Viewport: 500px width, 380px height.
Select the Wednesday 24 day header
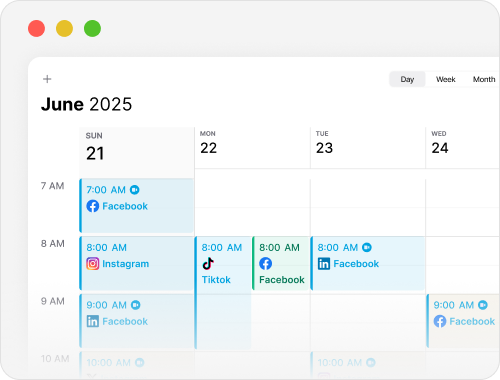[463, 148]
